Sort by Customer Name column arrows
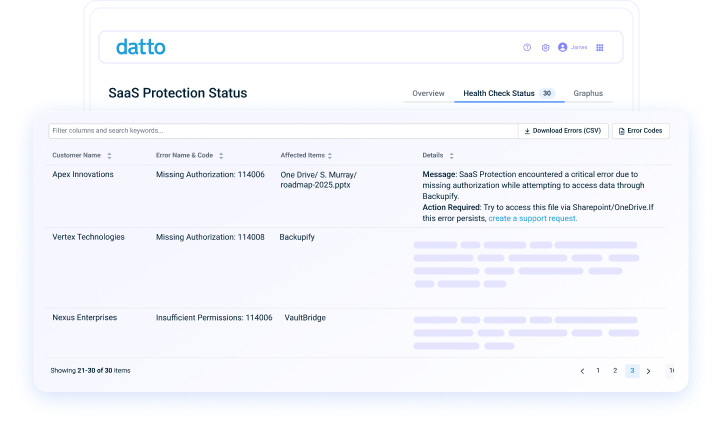Screen dimensions: 722x433 (x=109, y=156)
